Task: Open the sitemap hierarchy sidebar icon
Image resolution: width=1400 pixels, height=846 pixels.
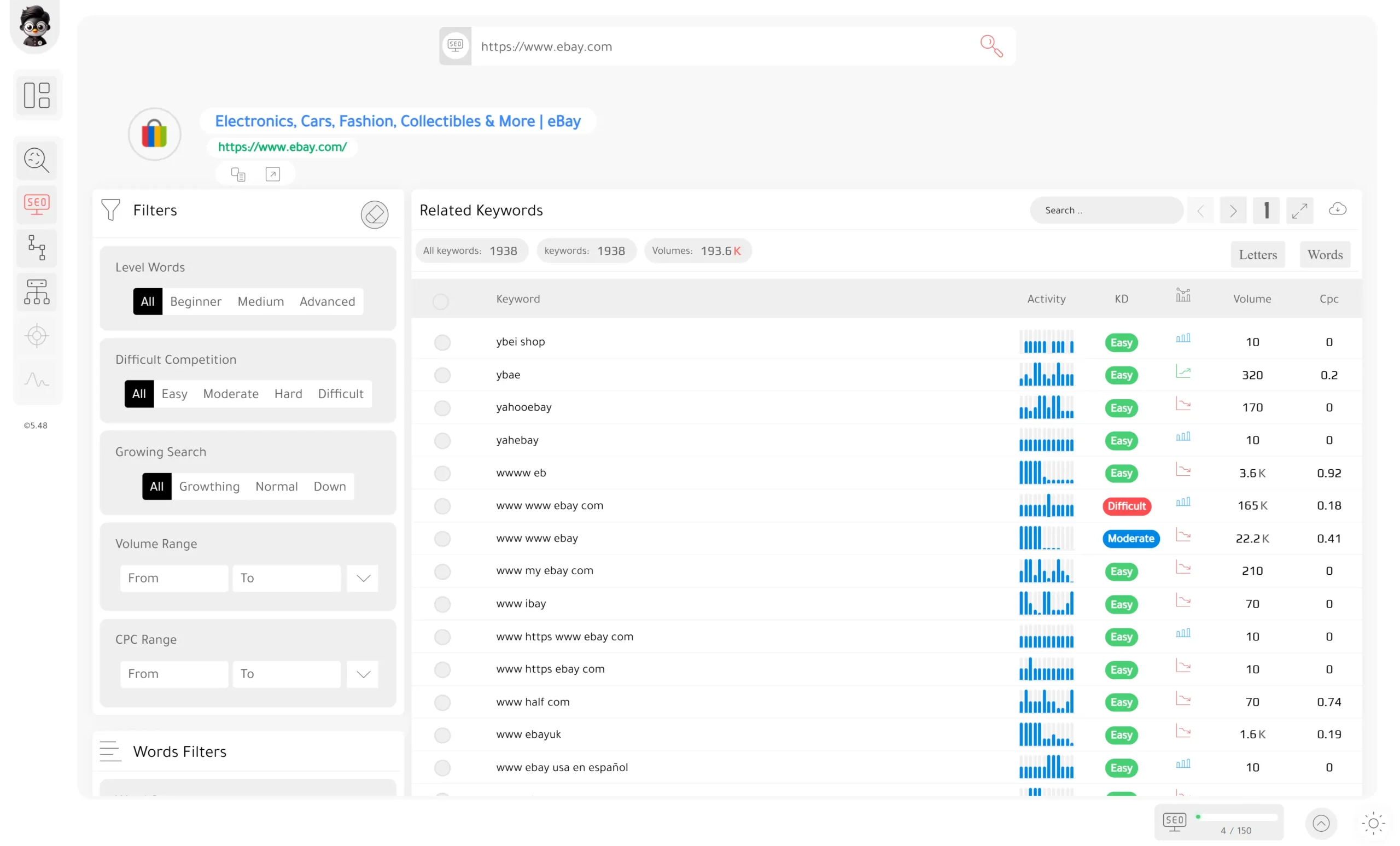Action: point(37,291)
